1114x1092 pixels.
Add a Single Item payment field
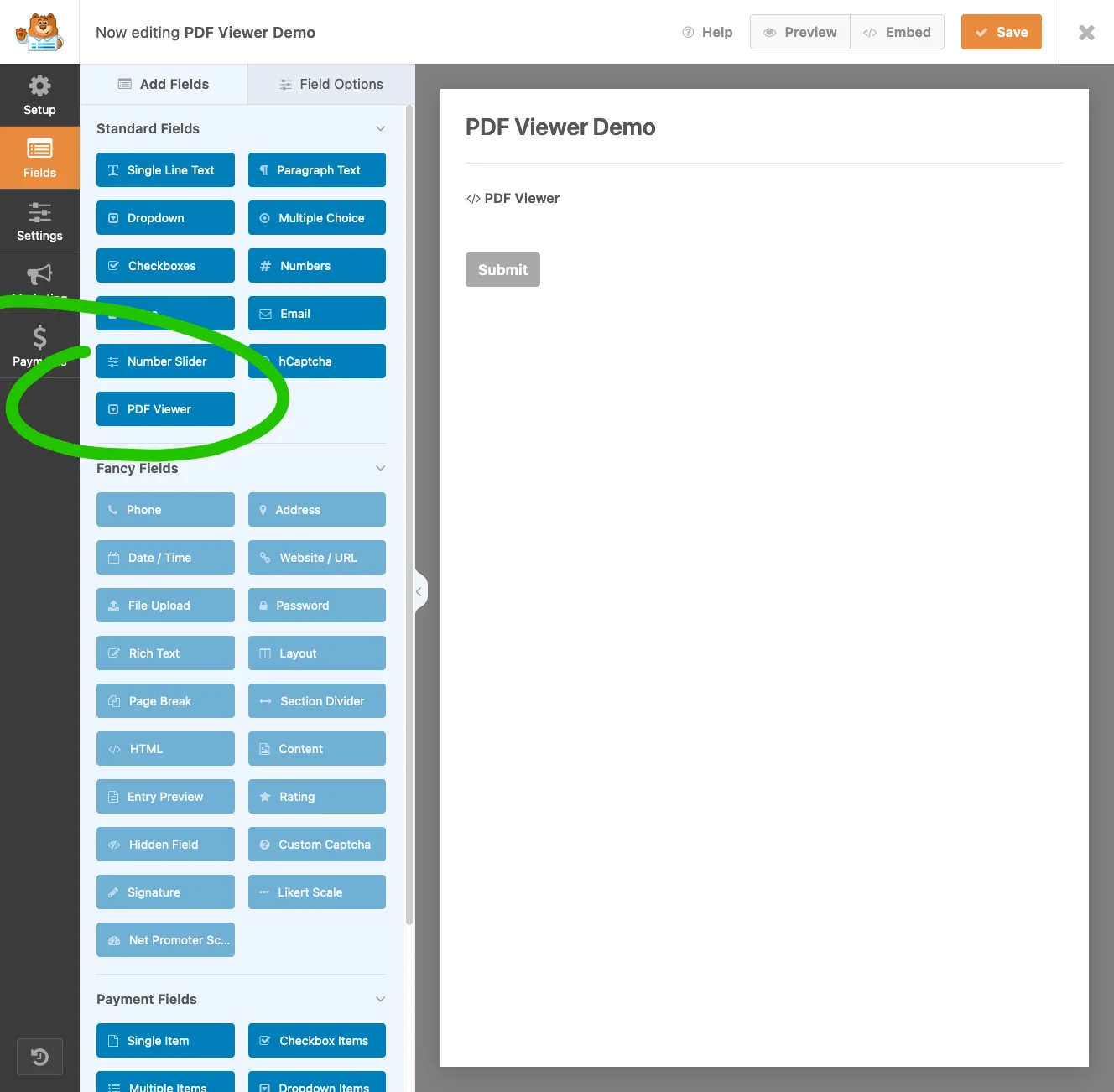(x=165, y=1041)
